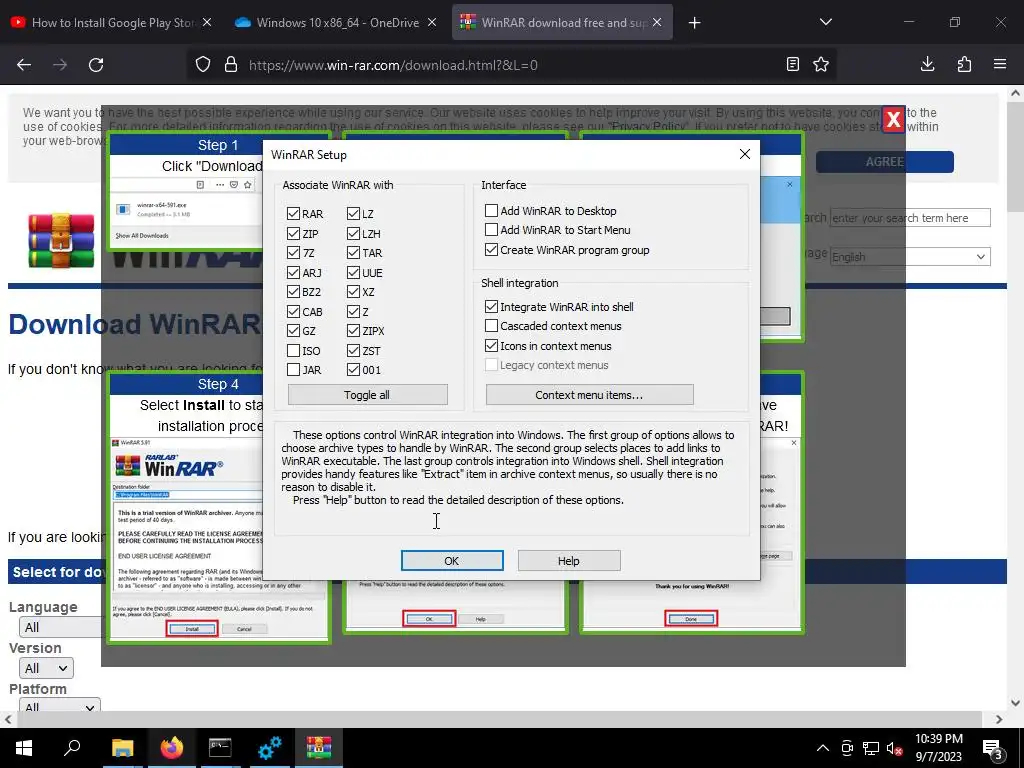This screenshot has height=768, width=1024.
Task: Click the website search term field
Action: point(910,217)
